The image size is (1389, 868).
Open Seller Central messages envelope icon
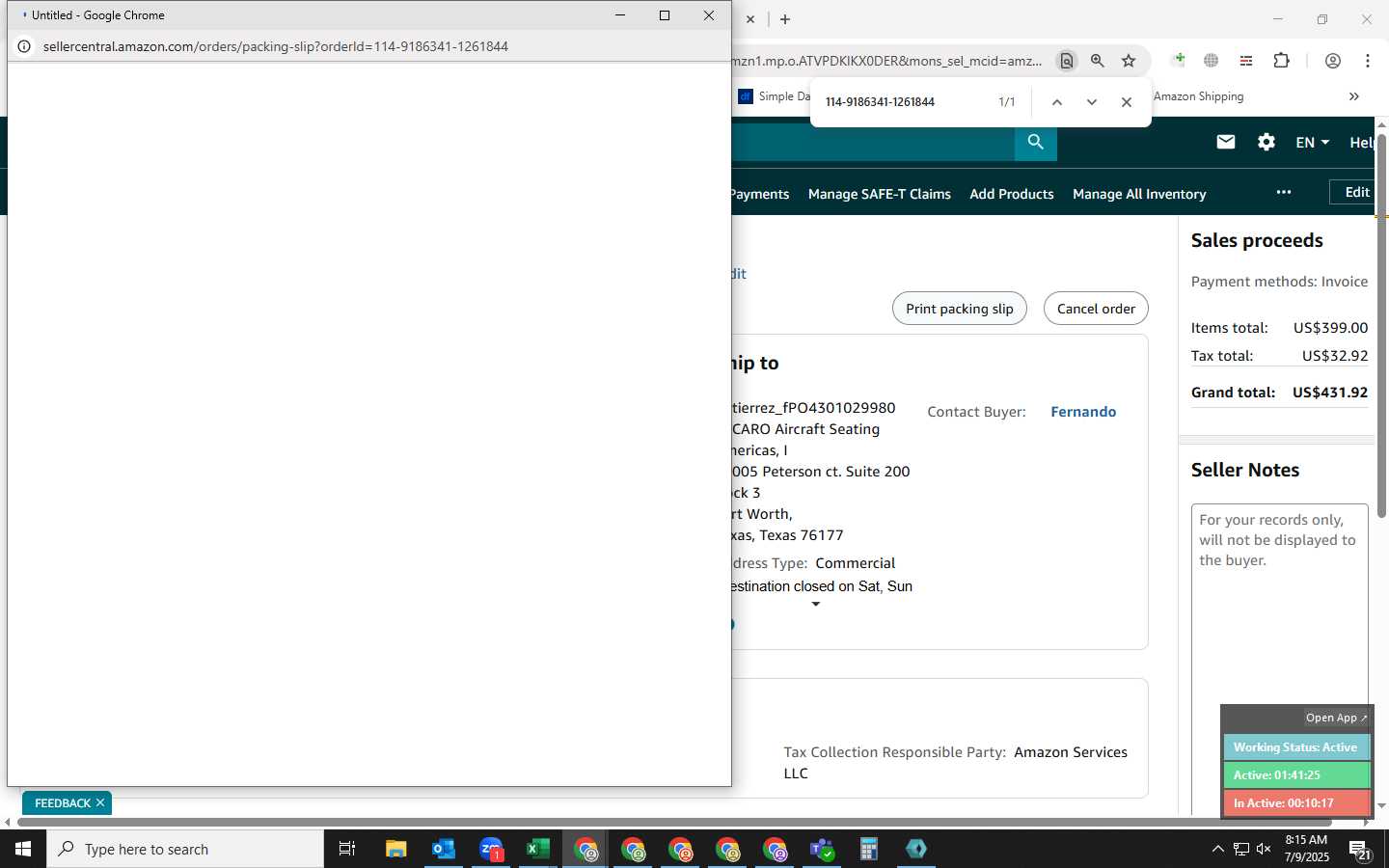pyautogui.click(x=1226, y=143)
